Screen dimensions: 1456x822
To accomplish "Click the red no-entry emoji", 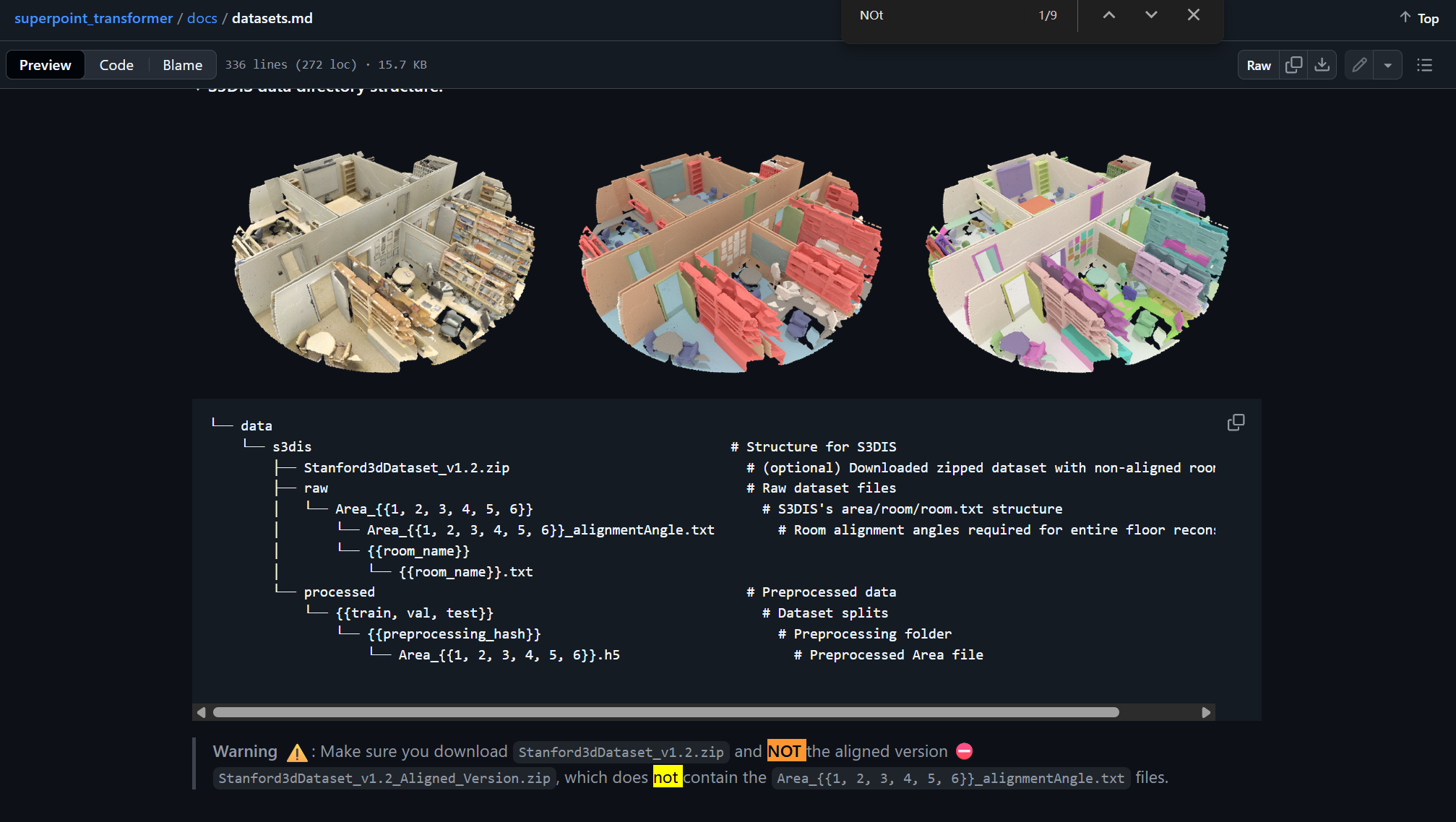I will [964, 751].
